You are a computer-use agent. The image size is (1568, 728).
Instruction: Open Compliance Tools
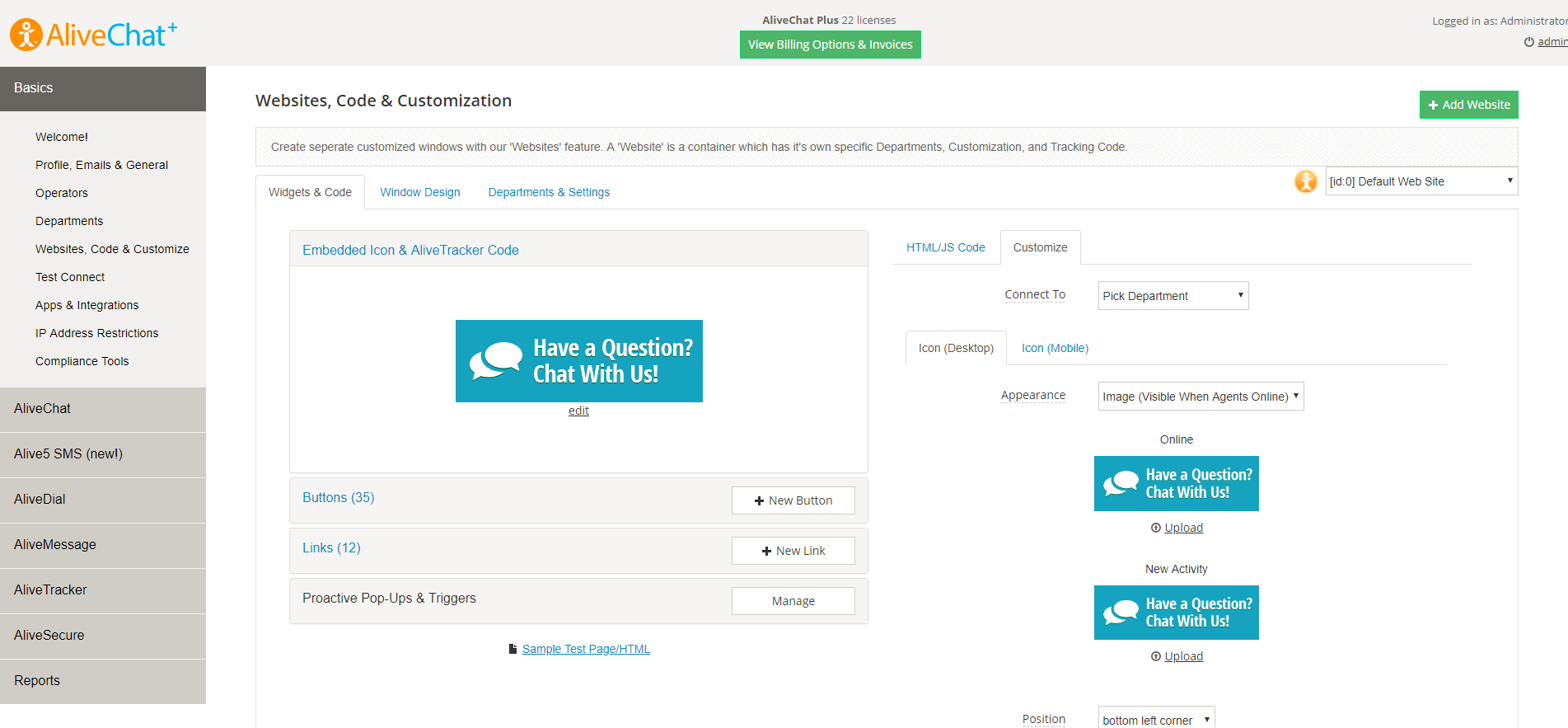[82, 361]
